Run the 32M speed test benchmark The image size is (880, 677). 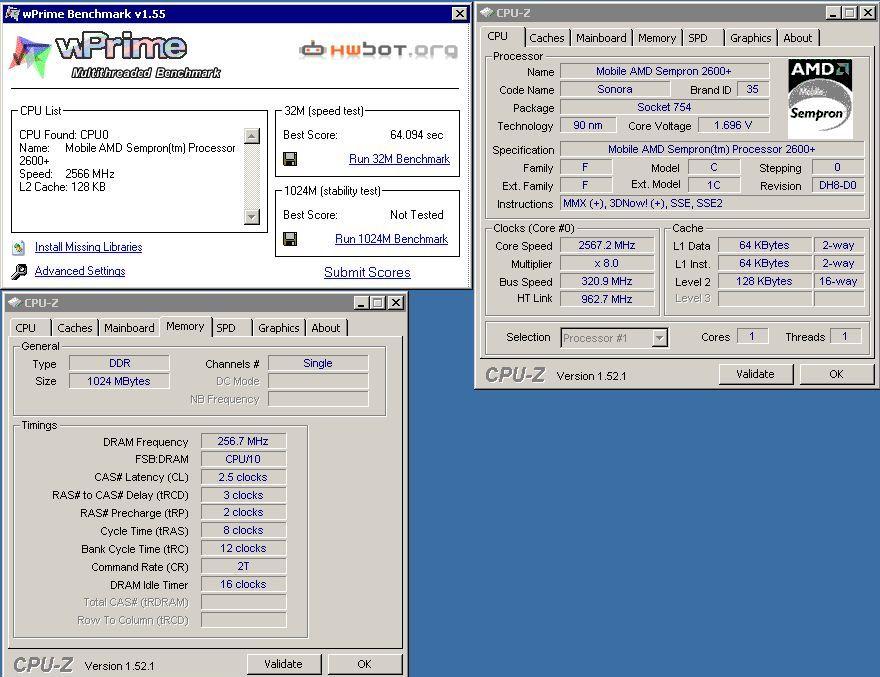tap(399, 159)
